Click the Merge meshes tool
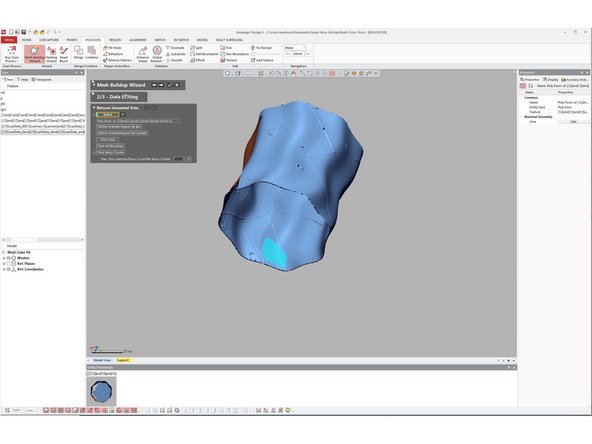Viewport: 592px width, 444px height. [x=78, y=52]
